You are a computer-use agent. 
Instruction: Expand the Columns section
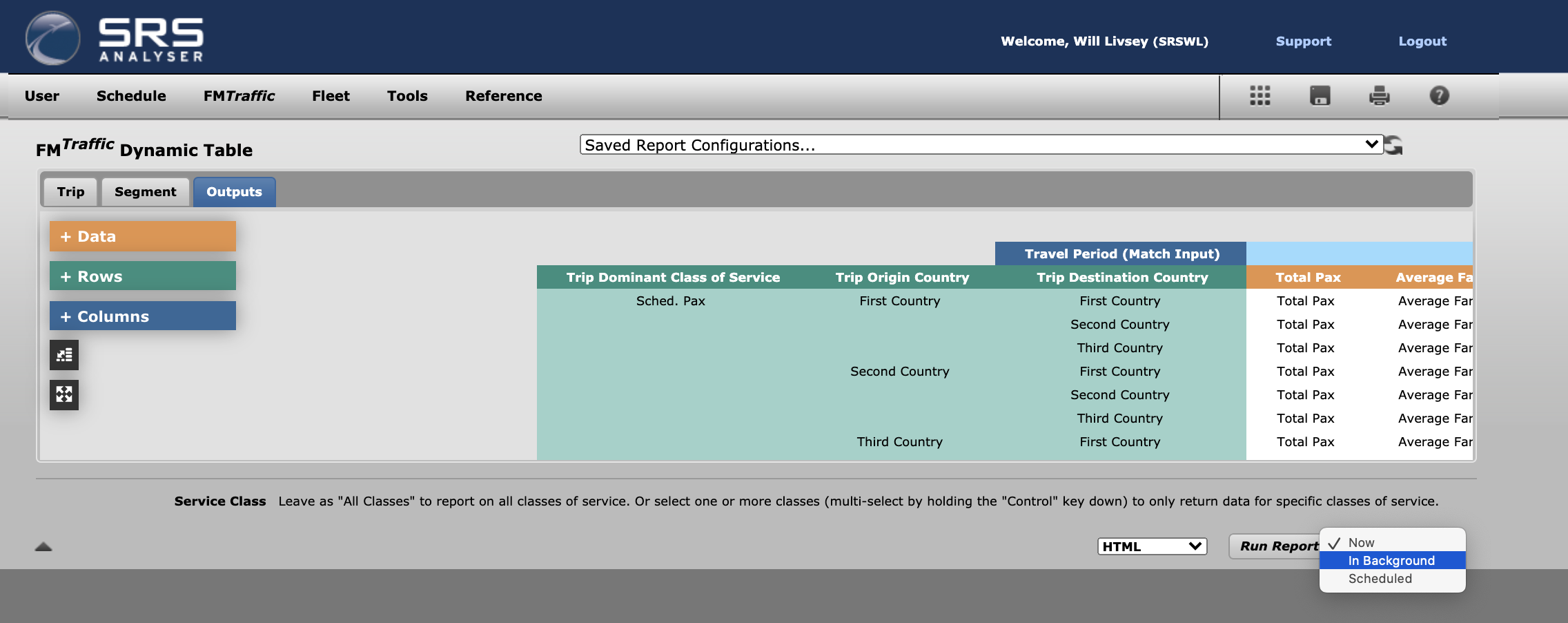click(143, 316)
